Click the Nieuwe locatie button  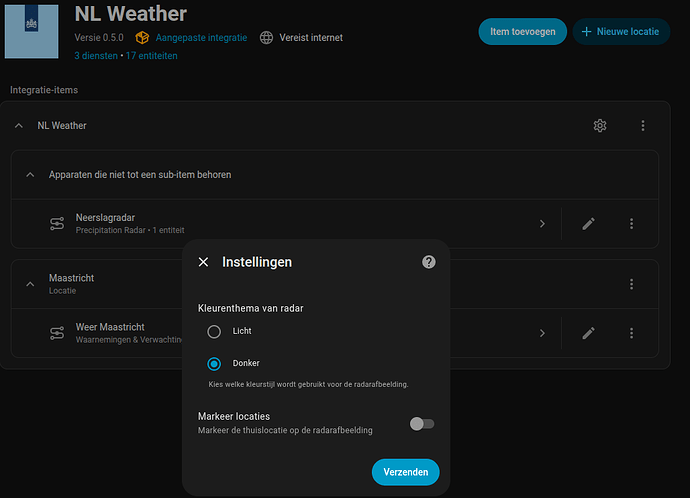(621, 32)
